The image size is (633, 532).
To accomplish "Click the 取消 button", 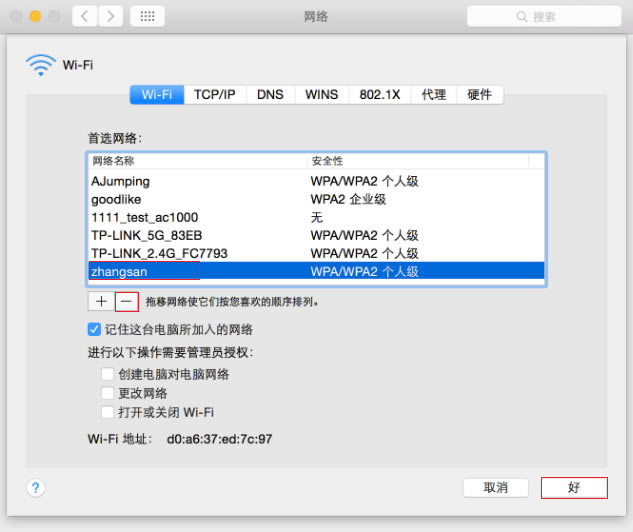I will [x=496, y=488].
